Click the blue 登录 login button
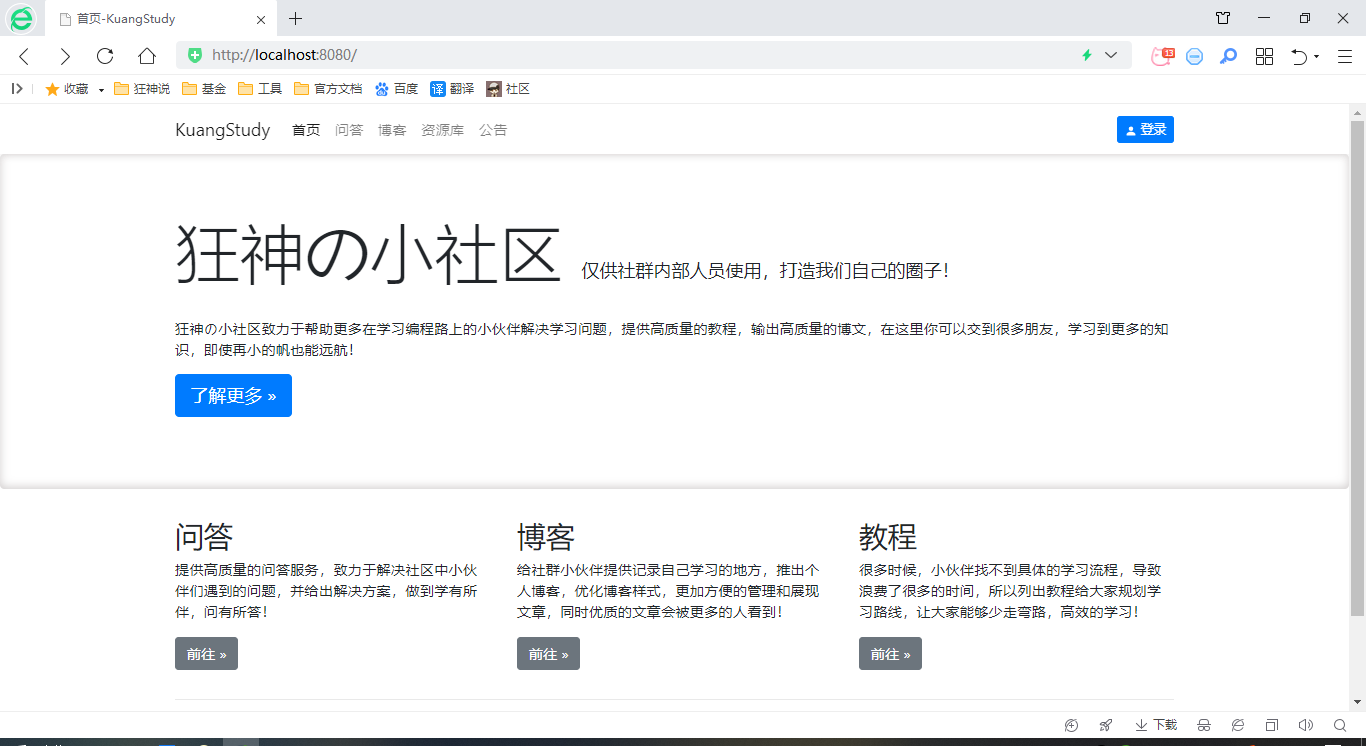 (1145, 130)
